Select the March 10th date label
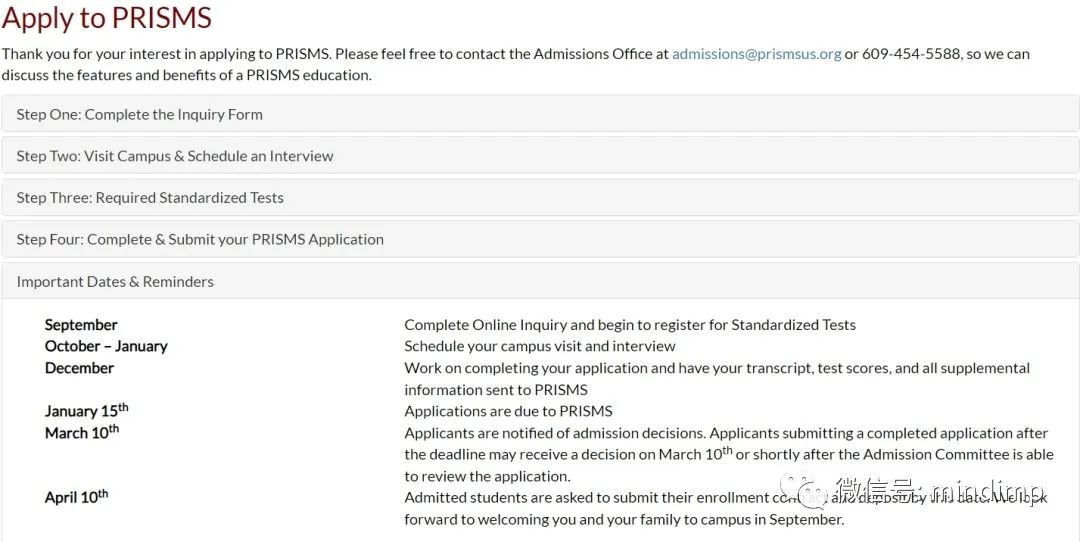Viewport: 1080px width, 542px height. tap(82, 432)
